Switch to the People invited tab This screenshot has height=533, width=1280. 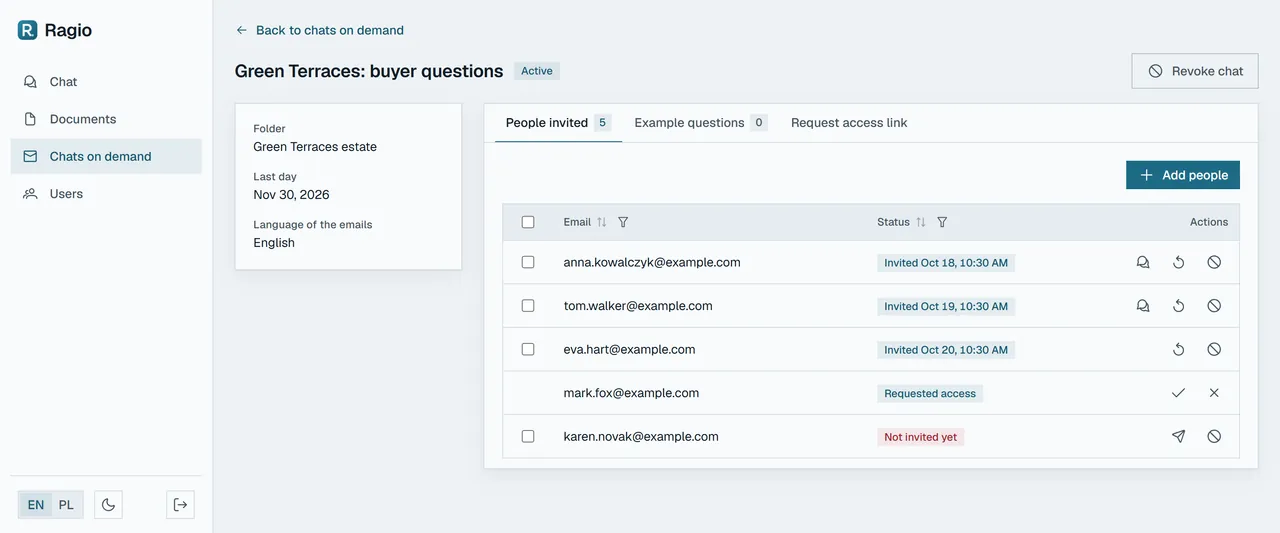pos(558,123)
